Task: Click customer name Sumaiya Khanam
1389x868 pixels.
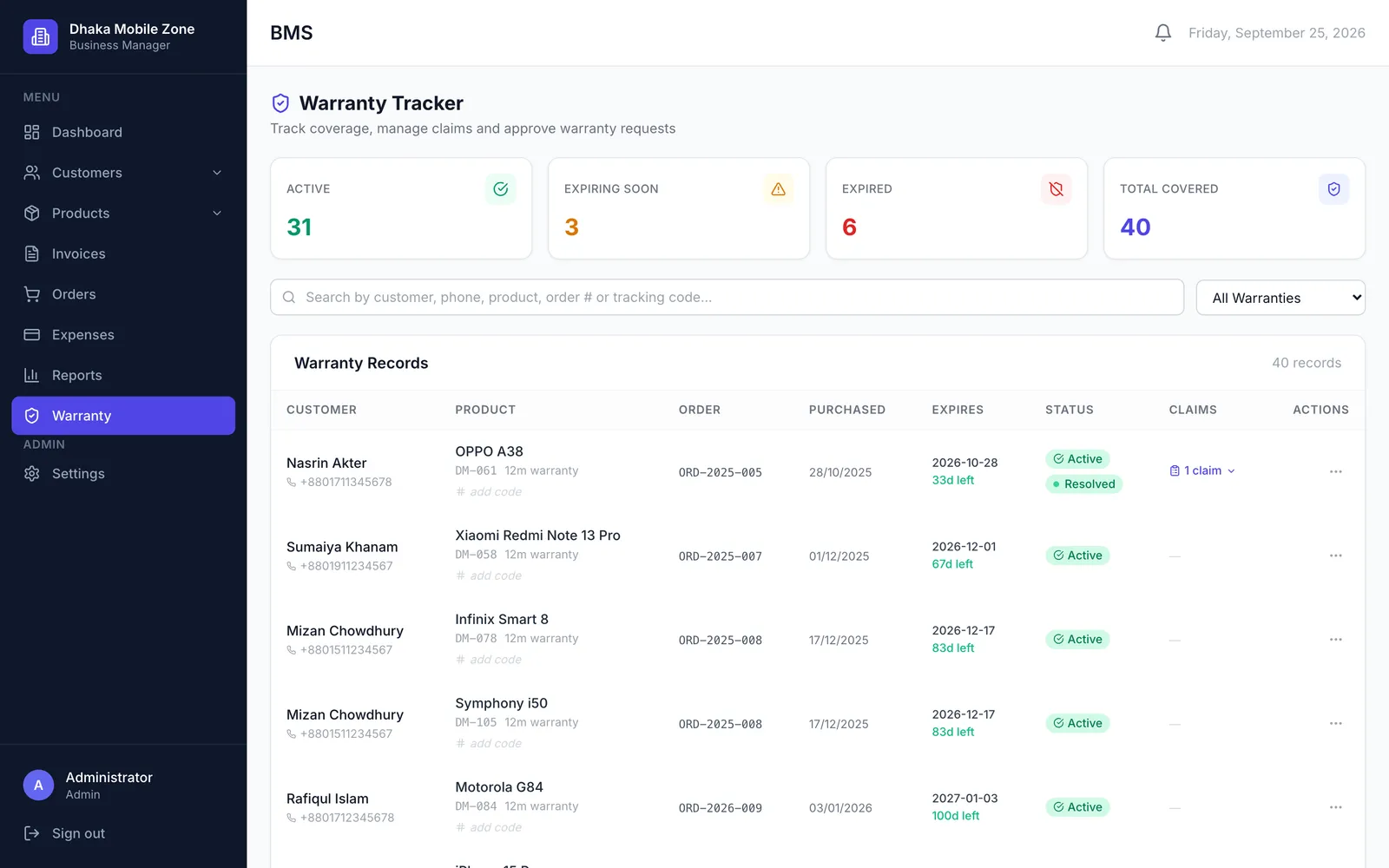Action: click(342, 547)
